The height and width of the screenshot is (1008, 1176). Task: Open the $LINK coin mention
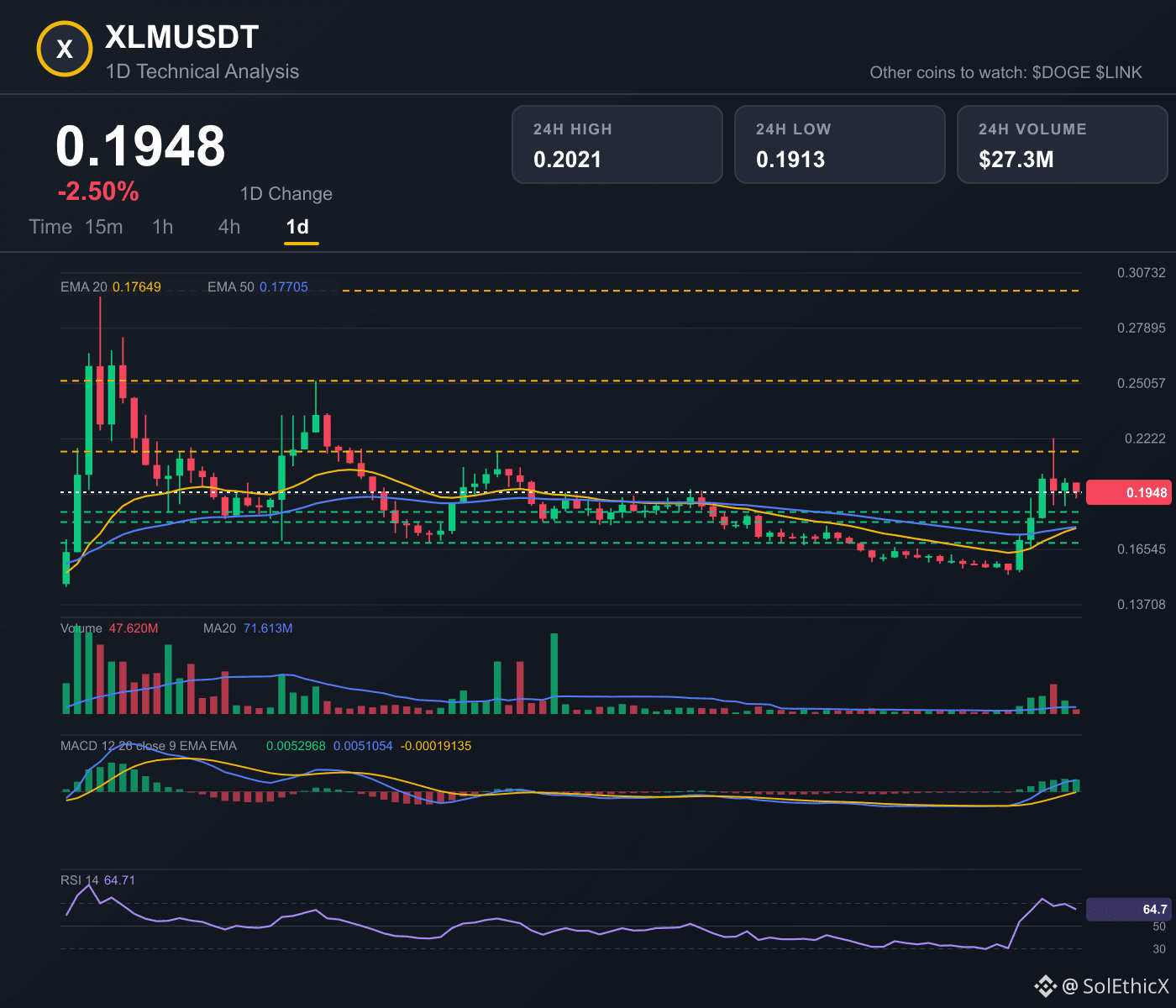[1119, 72]
